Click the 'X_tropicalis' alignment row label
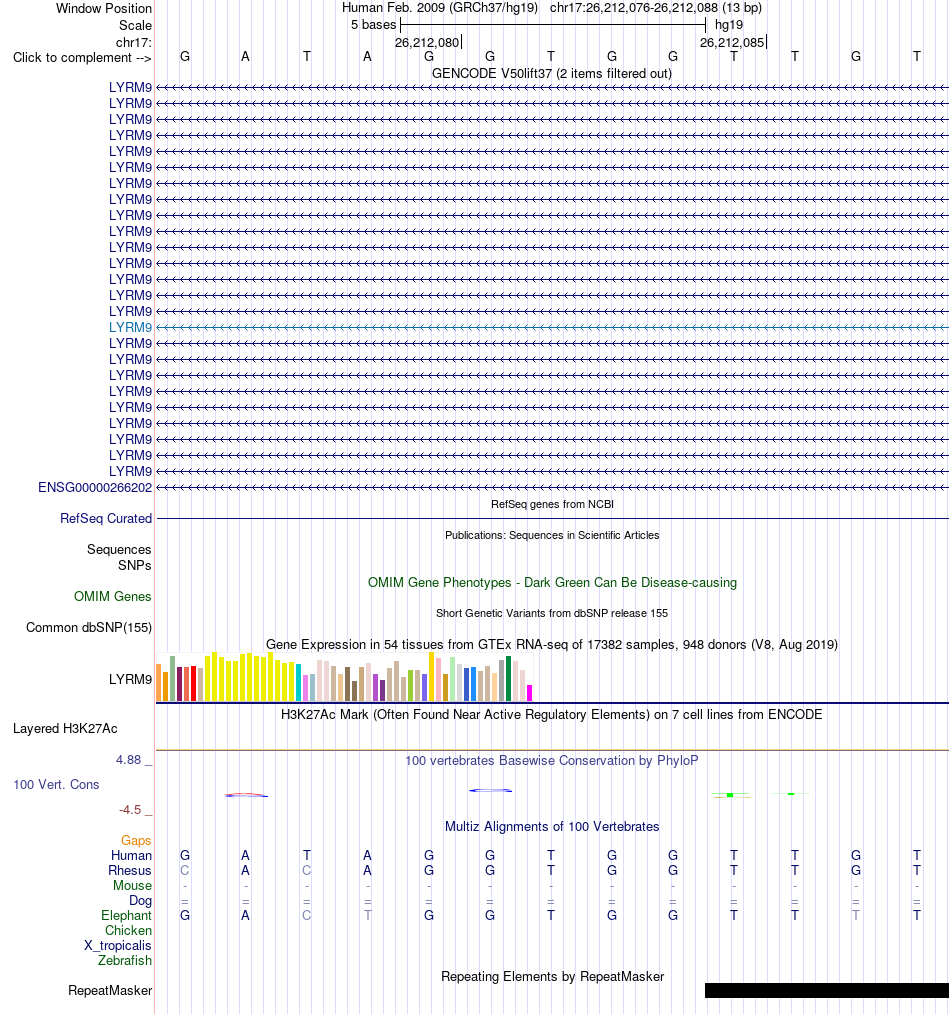Image resolution: width=950 pixels, height=1014 pixels. [118, 945]
